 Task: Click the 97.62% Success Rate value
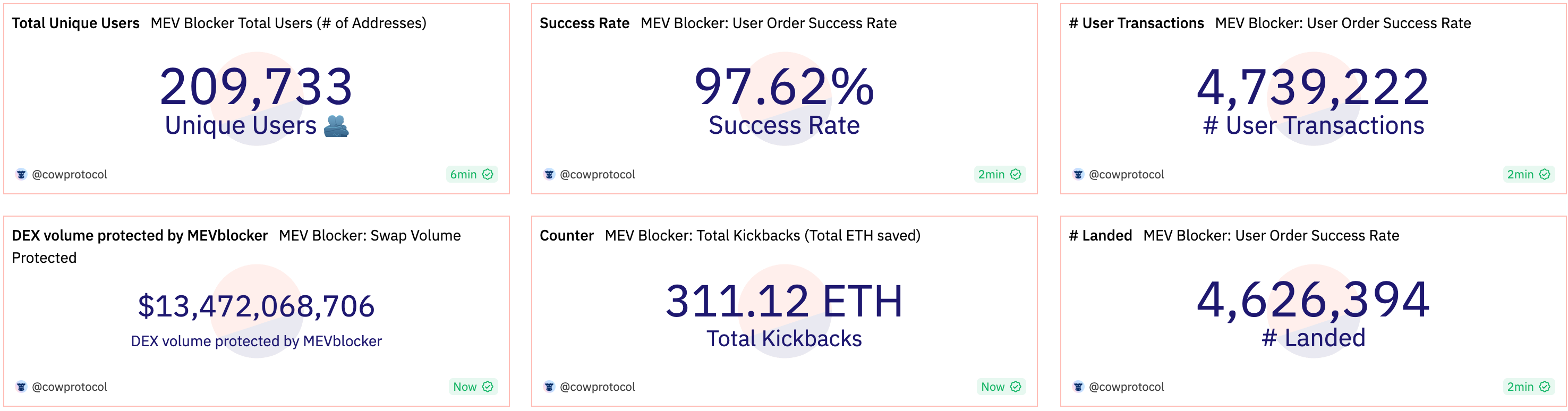coord(784,87)
